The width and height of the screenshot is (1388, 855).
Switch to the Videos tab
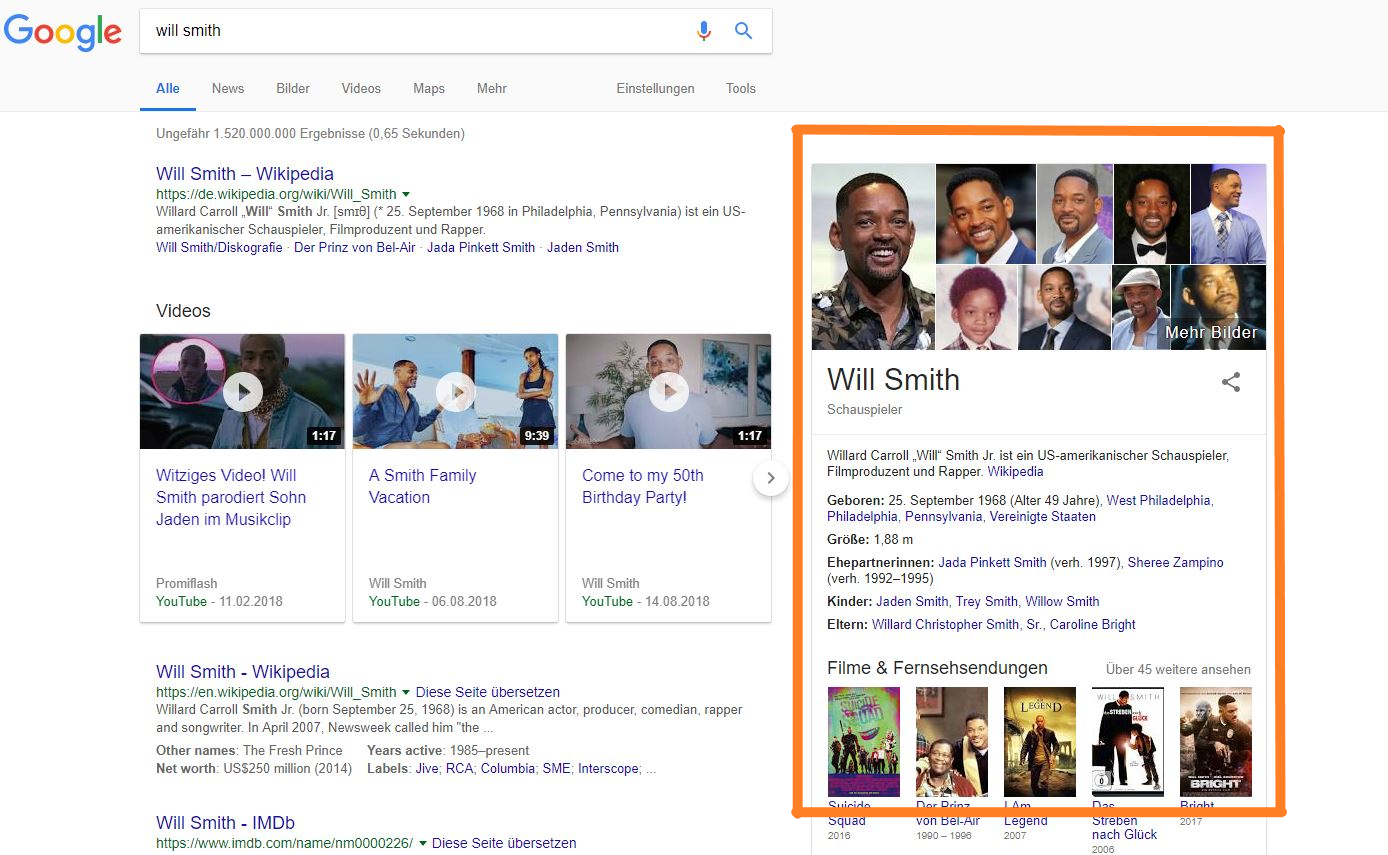361,88
